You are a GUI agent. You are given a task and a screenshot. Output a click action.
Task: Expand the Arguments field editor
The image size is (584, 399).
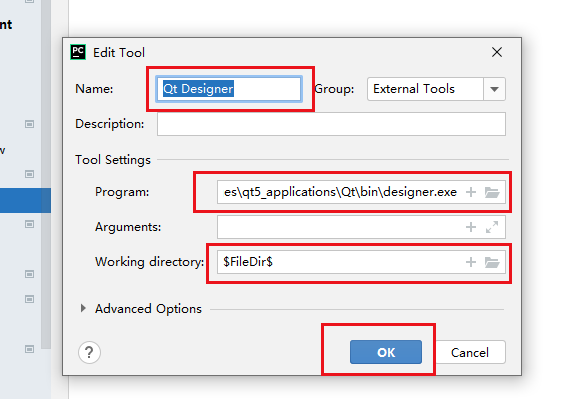point(492,227)
